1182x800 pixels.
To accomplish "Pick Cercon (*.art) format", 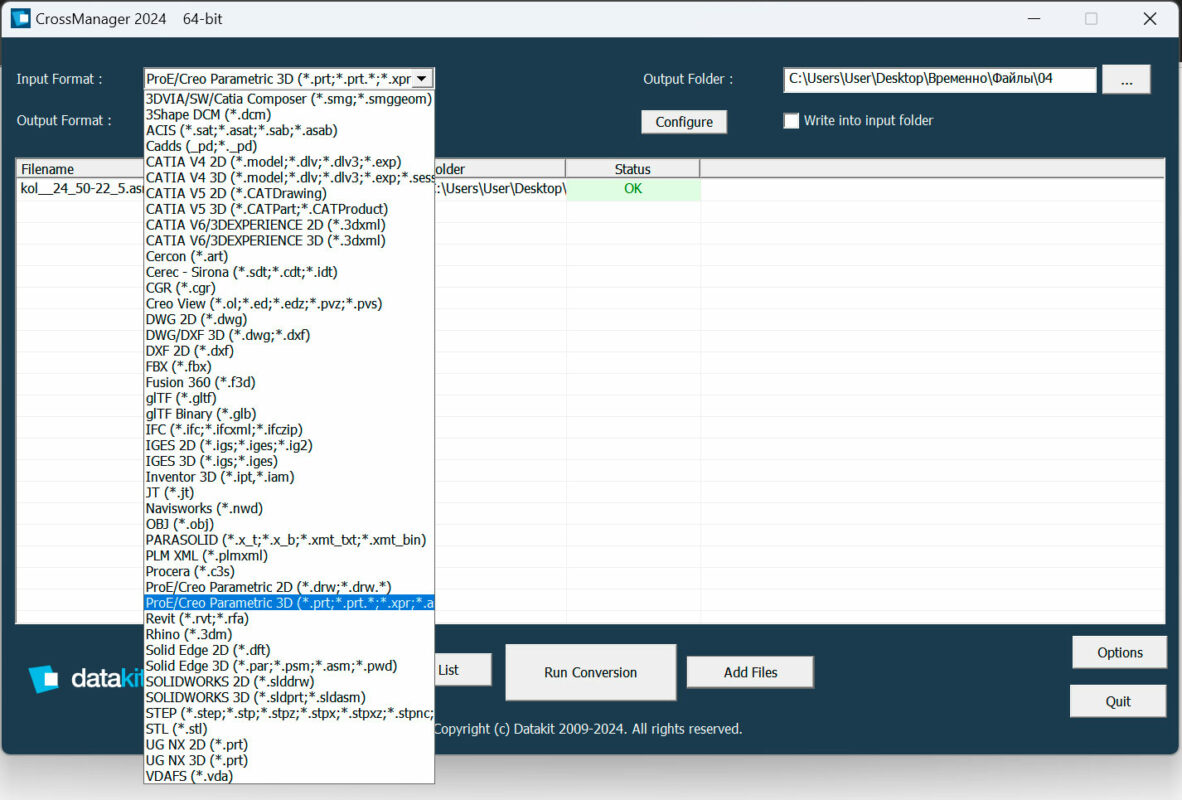I will [x=289, y=256].
